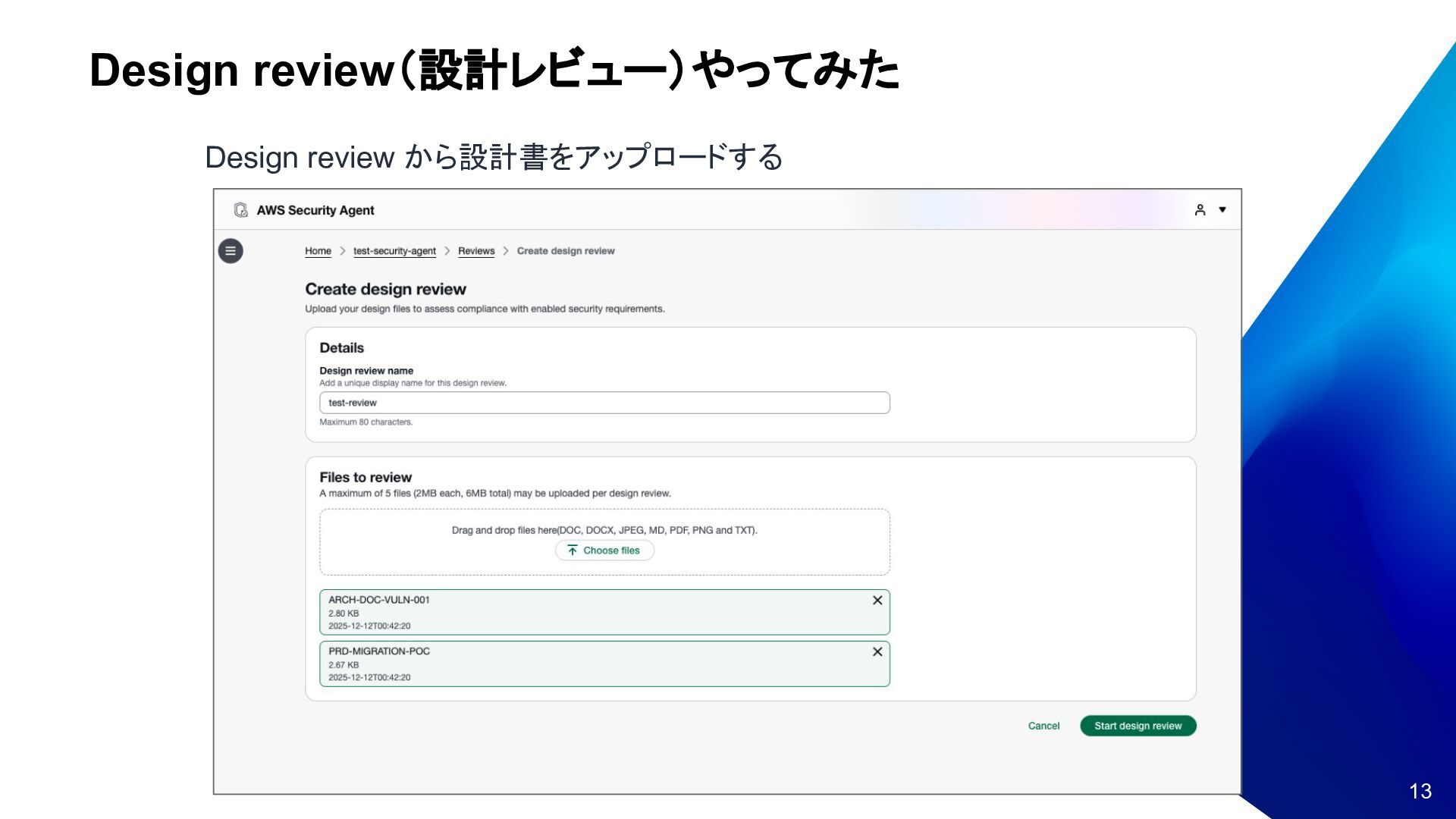
Task: Expand the account dropdown arrow
Action: click(x=1222, y=210)
